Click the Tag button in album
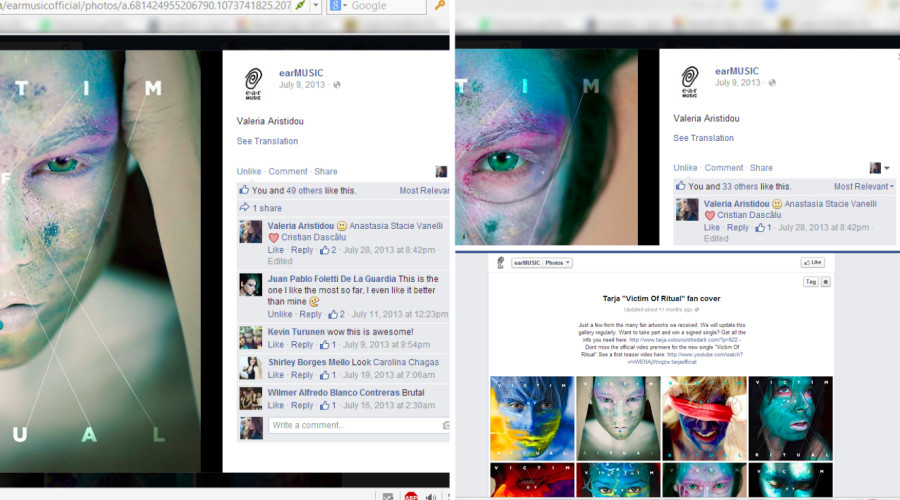The height and width of the screenshot is (500, 900). pos(810,282)
